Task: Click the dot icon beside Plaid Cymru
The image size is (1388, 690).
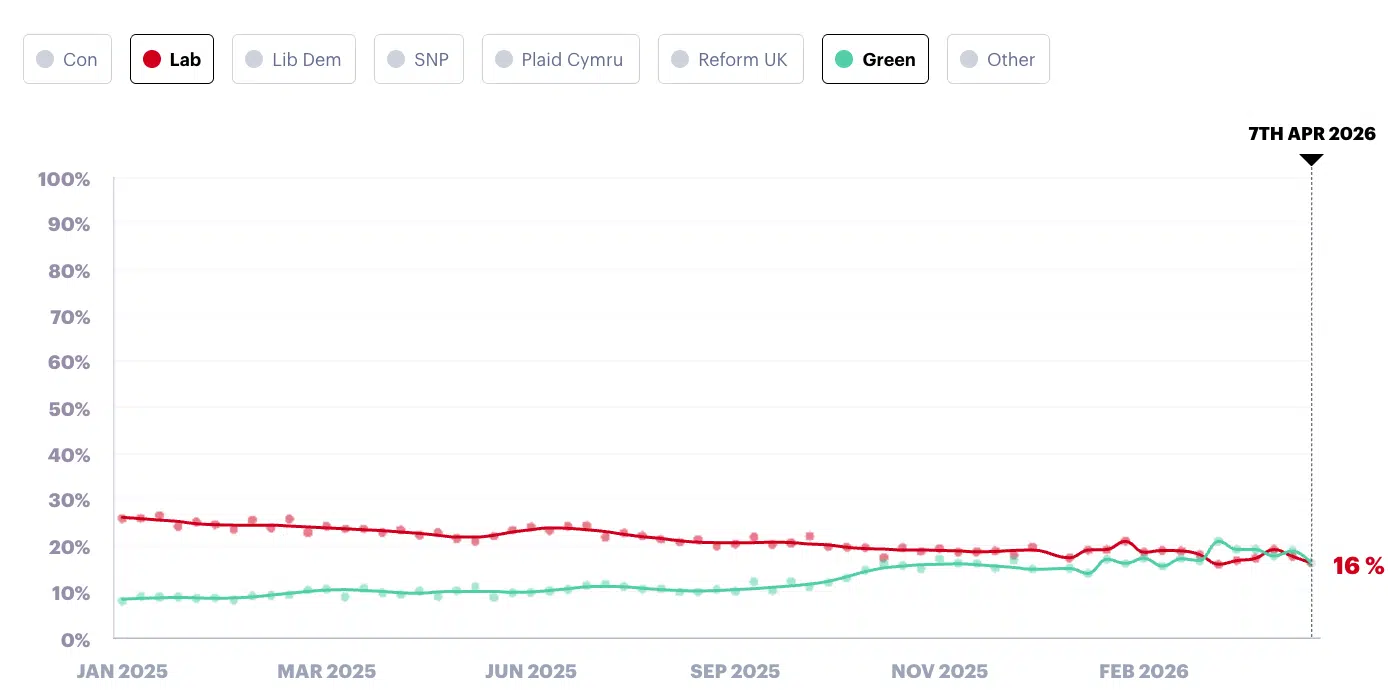Action: coord(503,59)
